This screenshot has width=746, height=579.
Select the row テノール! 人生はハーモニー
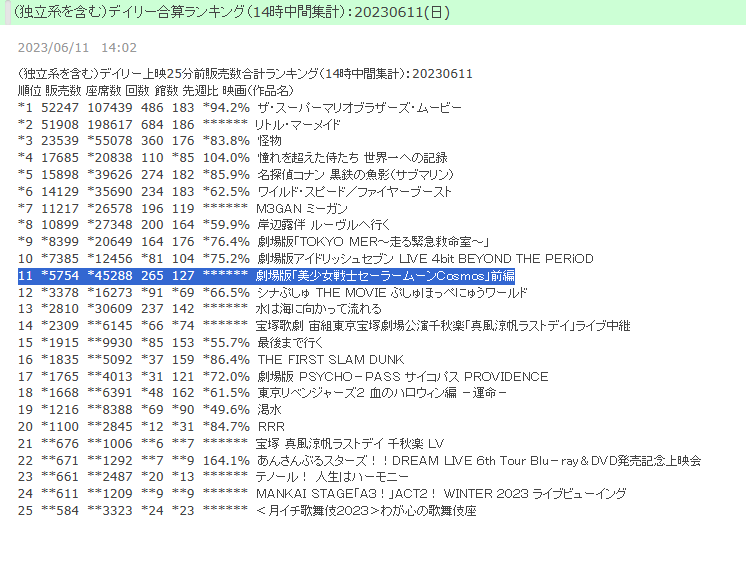pyautogui.click(x=213, y=477)
